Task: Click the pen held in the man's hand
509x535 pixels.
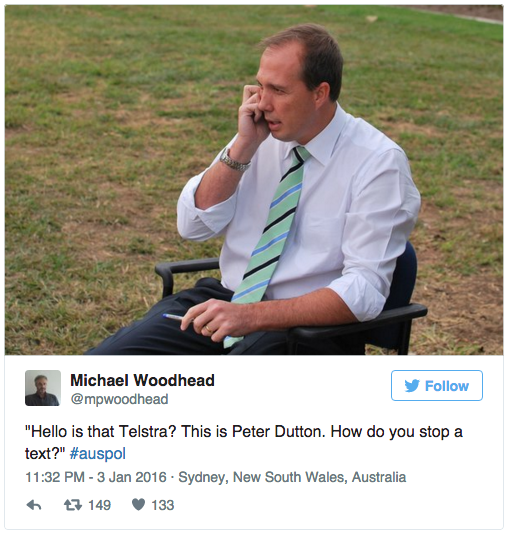Action: [177, 317]
